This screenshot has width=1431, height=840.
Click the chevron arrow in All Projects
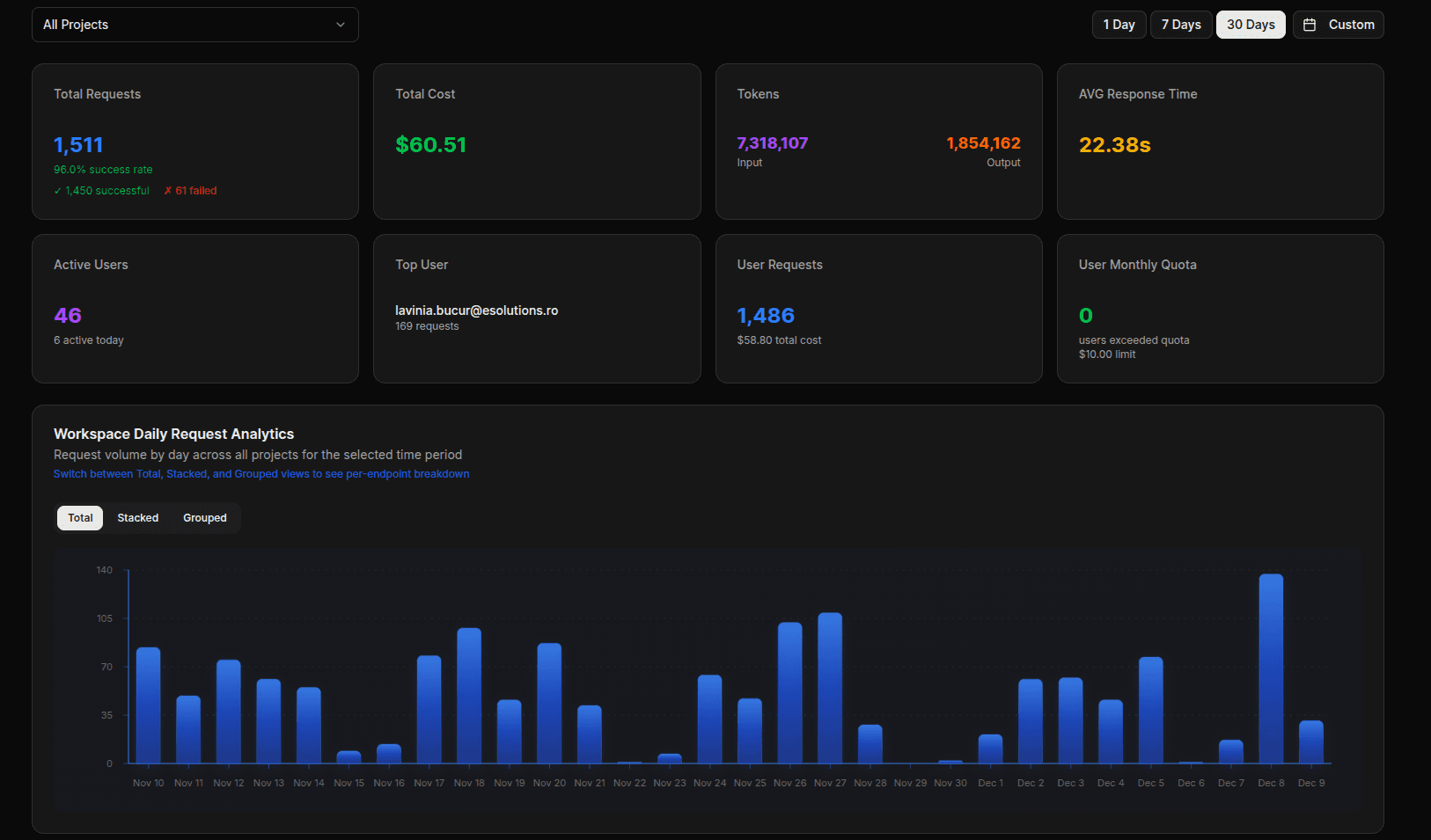341,25
